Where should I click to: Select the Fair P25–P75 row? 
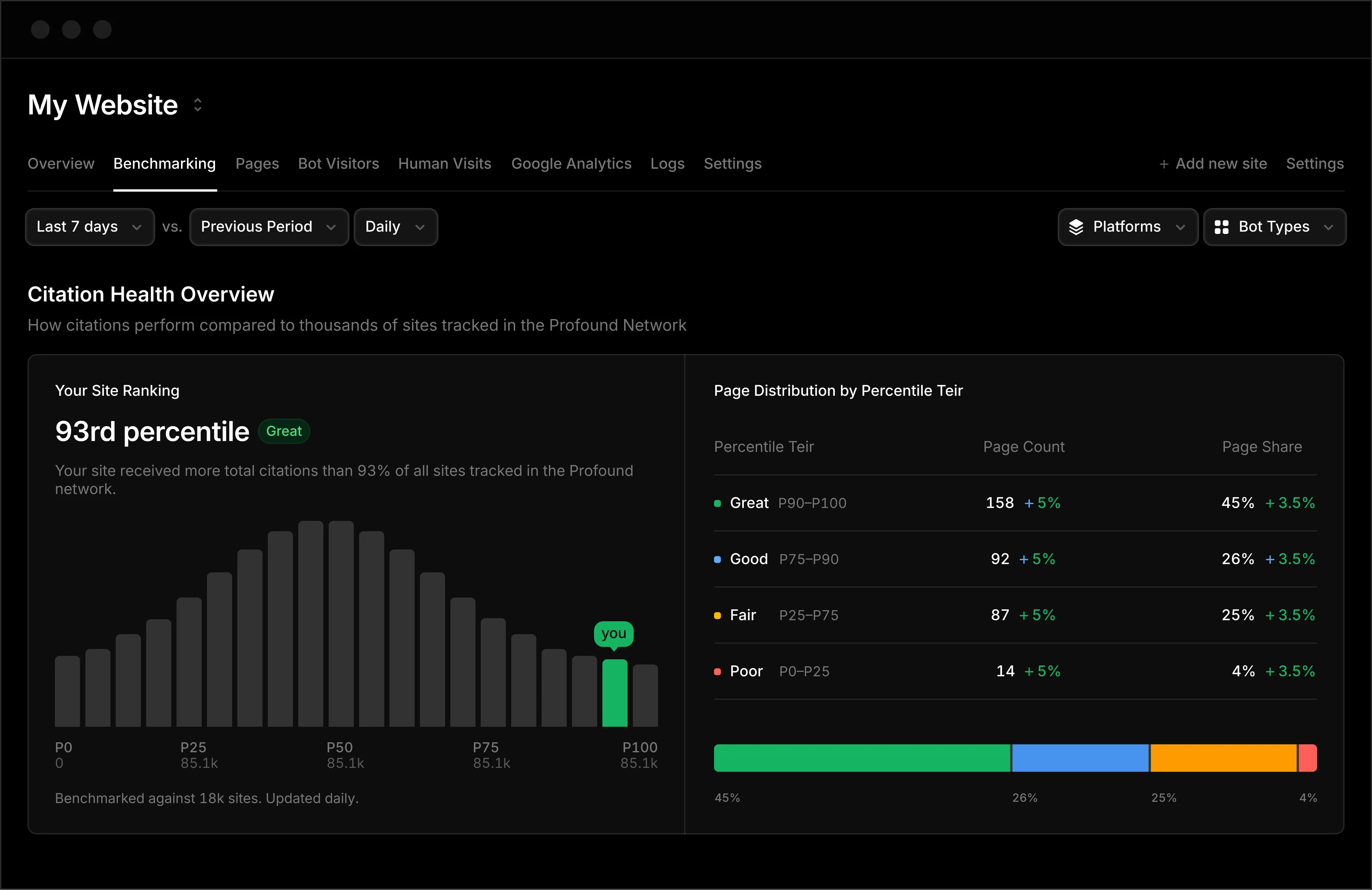[1015, 615]
